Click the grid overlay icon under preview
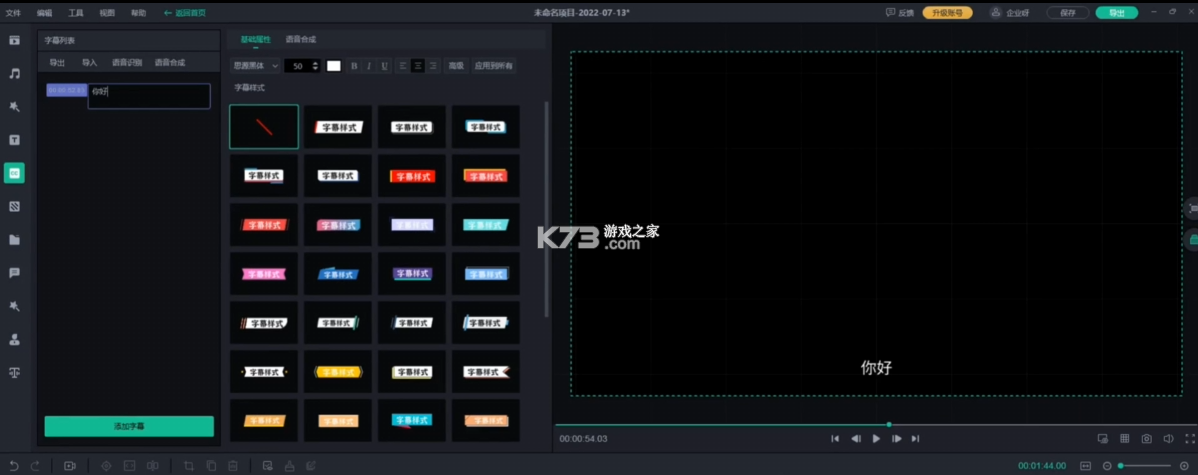The width and height of the screenshot is (1198, 475). tap(1125, 438)
